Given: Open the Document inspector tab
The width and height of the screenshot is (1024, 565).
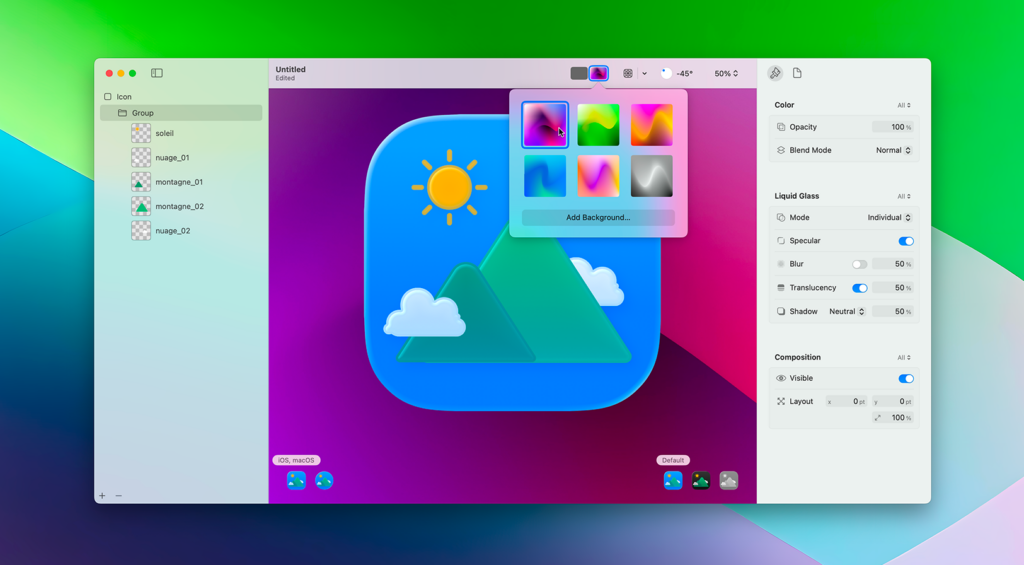Looking at the screenshot, I should 797,73.
